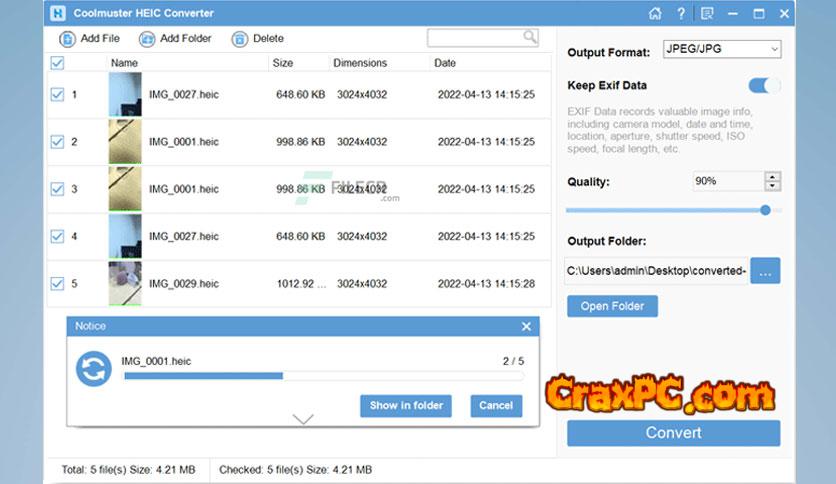Click the Delete toolbar icon

240,39
